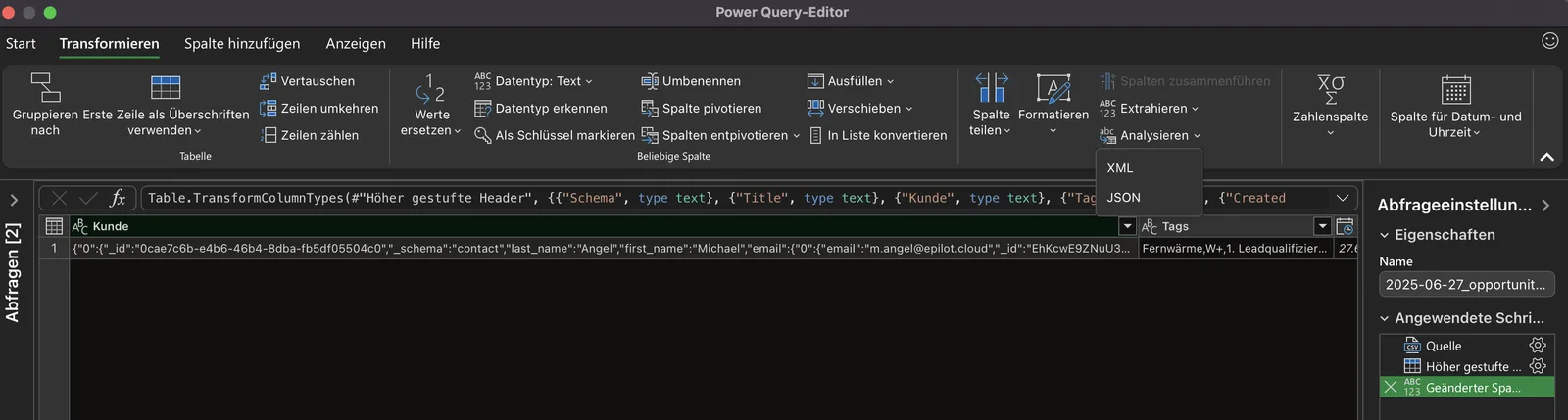
Task: Expand formula bar with chevron
Action: click(x=1343, y=198)
